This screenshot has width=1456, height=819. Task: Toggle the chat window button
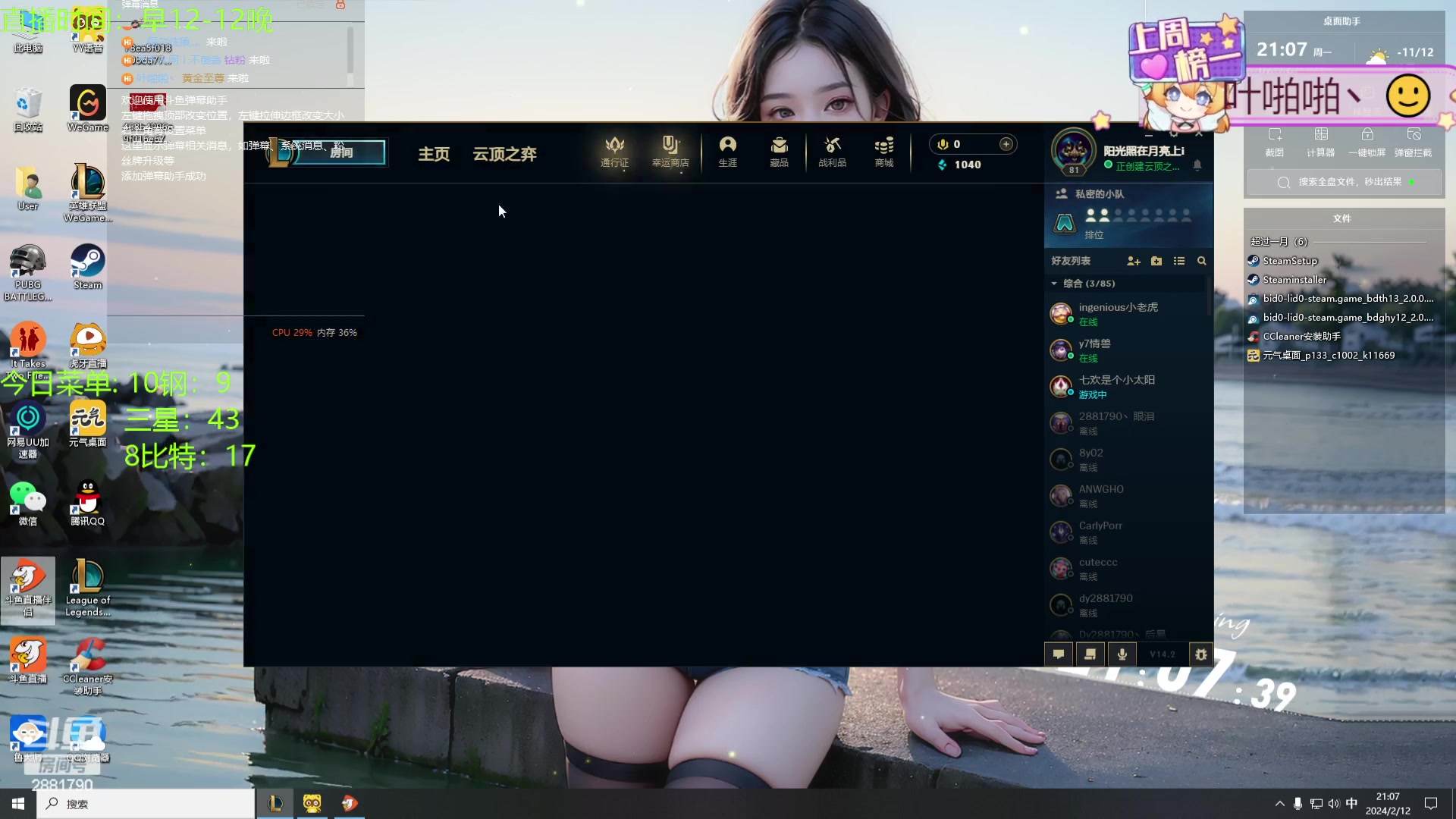click(x=1059, y=654)
